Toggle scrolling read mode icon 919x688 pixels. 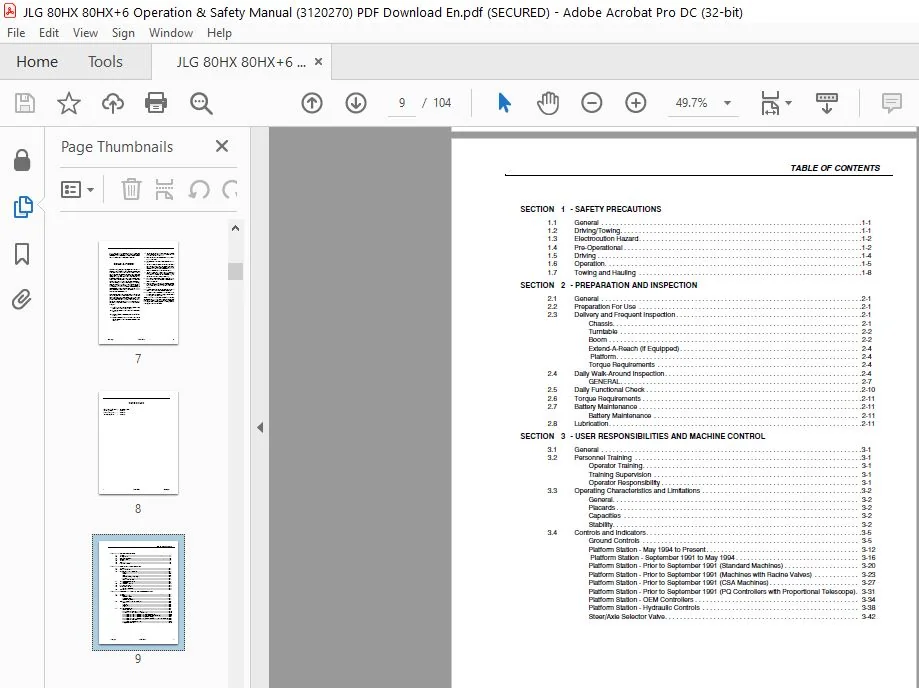(826, 103)
